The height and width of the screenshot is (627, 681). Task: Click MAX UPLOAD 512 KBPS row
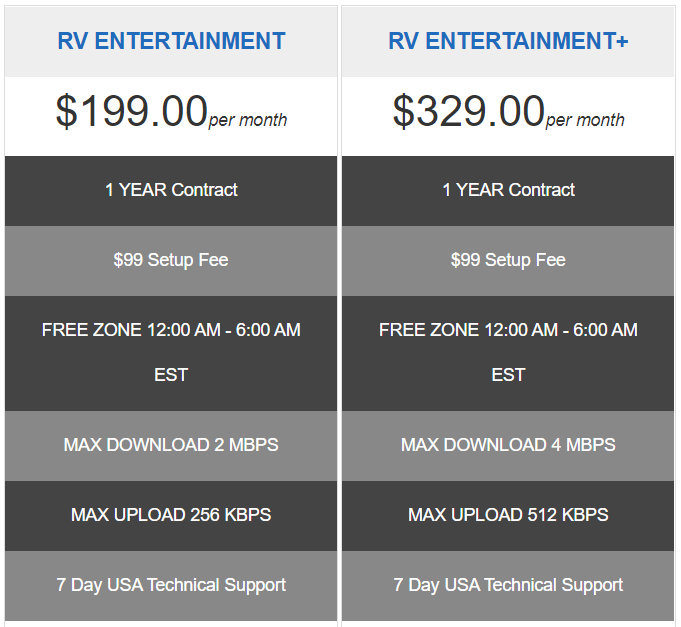click(x=508, y=515)
